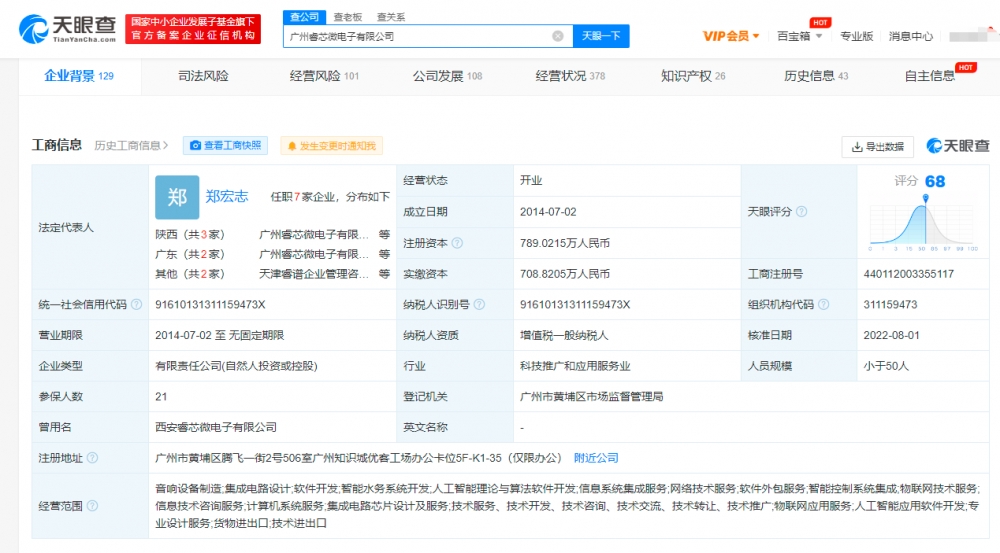The image size is (1000, 553).
Task: Open 消息中心
Action: [x=911, y=36]
